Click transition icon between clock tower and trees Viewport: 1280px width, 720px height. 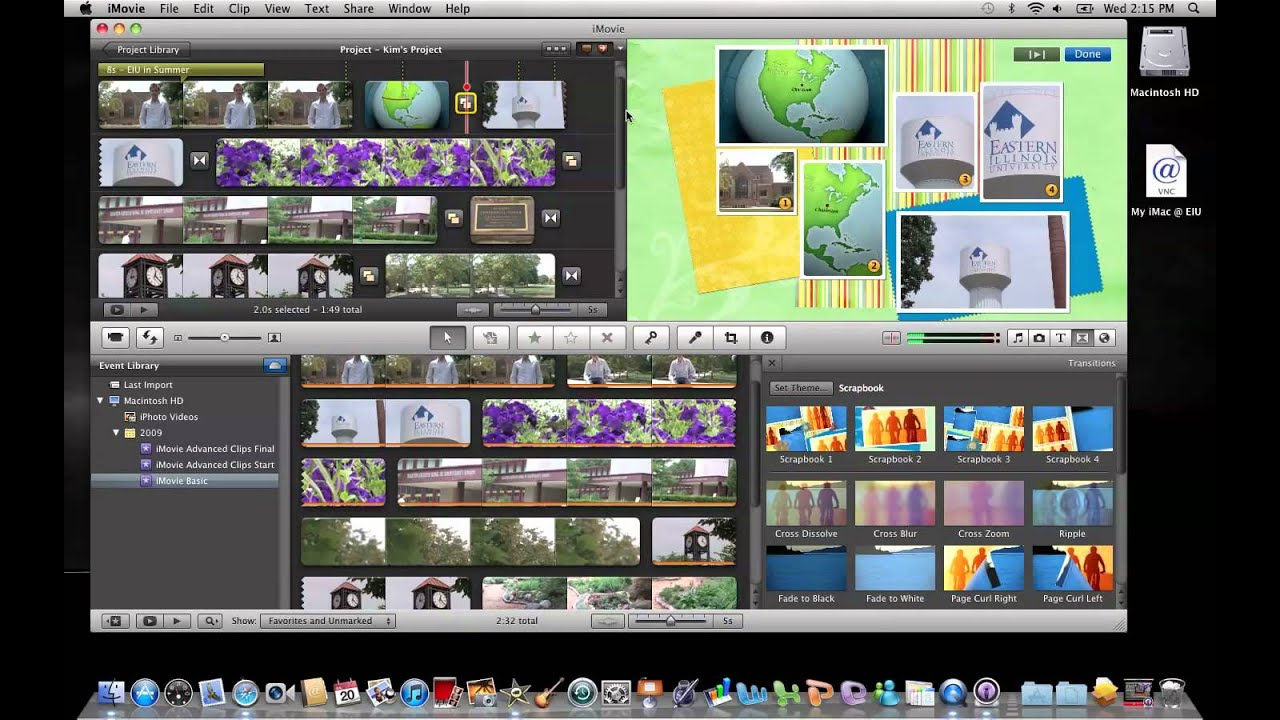(x=368, y=275)
